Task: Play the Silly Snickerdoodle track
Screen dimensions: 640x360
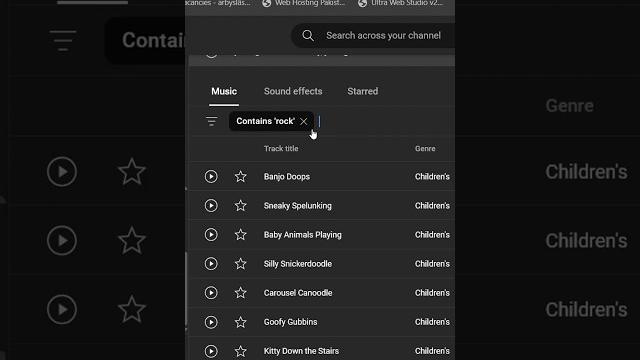Action: [211, 264]
